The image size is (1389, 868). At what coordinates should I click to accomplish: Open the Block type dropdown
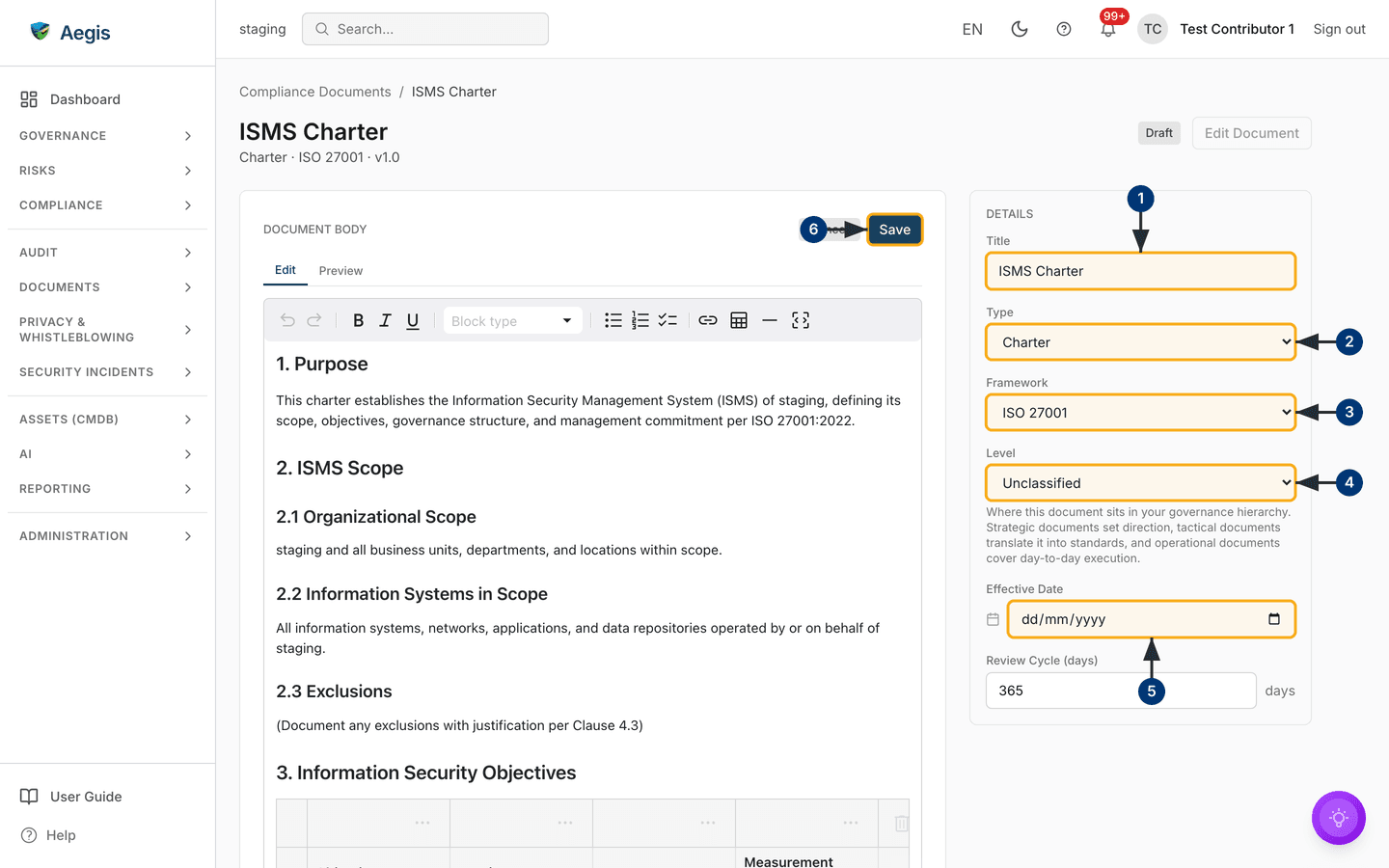(512, 321)
